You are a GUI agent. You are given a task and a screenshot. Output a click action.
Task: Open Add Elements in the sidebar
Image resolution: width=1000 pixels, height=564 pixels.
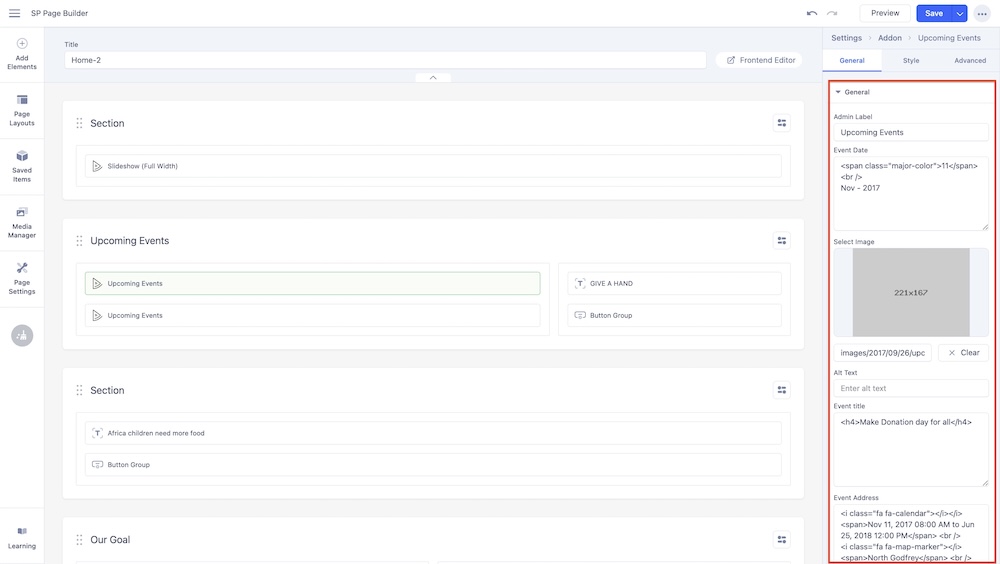click(x=22, y=54)
